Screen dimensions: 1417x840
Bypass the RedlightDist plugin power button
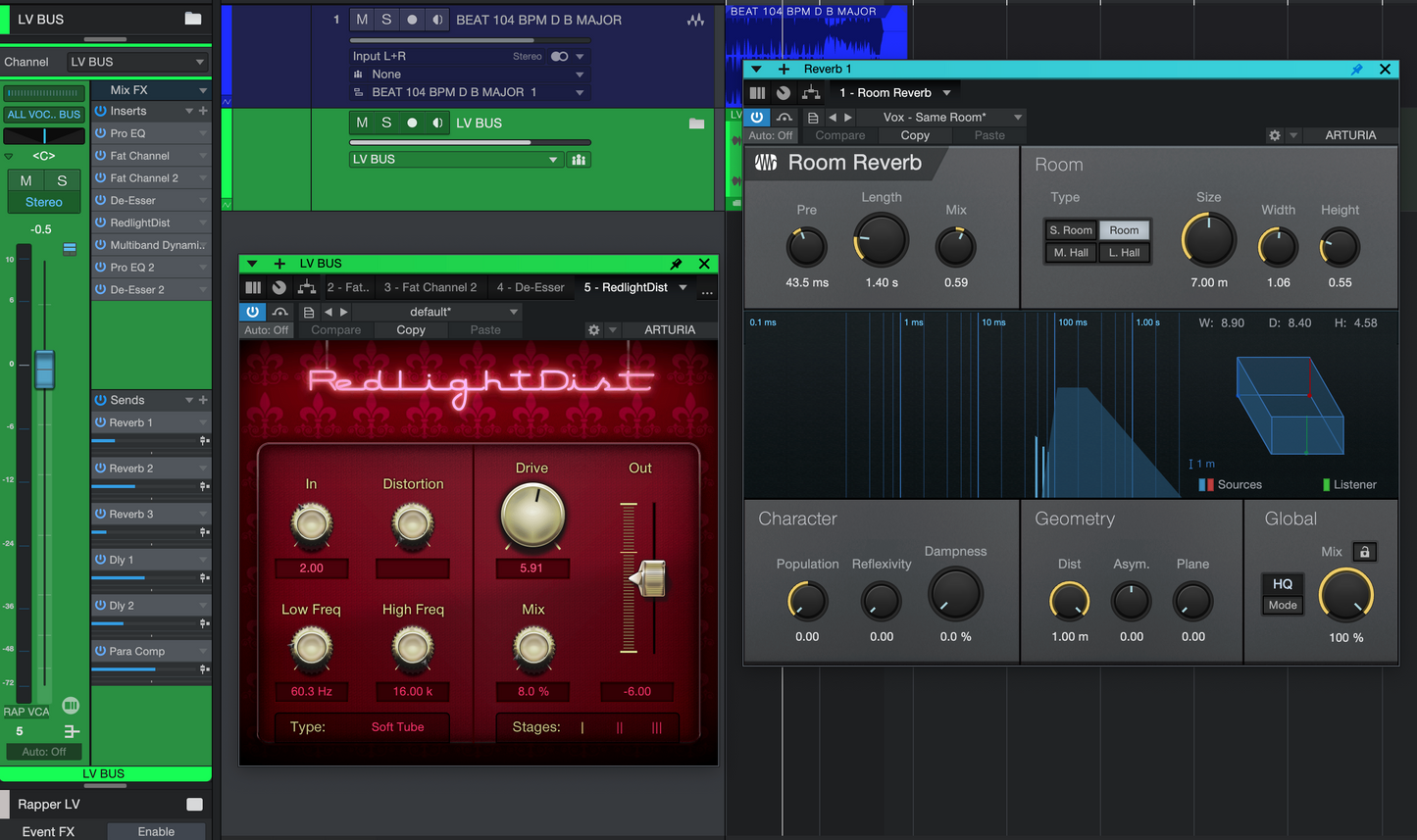tap(253, 312)
